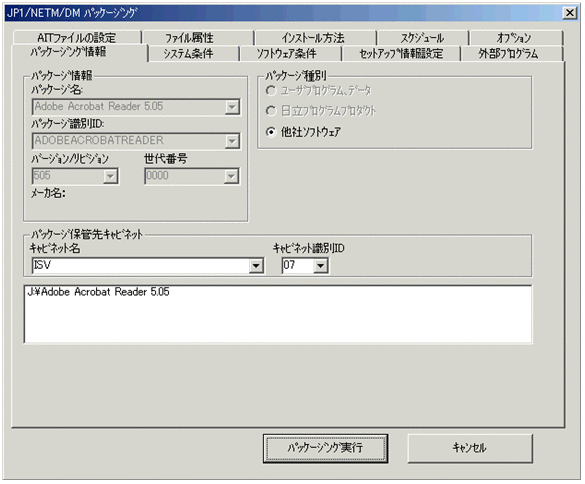Open the バージョン/リビジョン dropdown arrow

(110, 176)
